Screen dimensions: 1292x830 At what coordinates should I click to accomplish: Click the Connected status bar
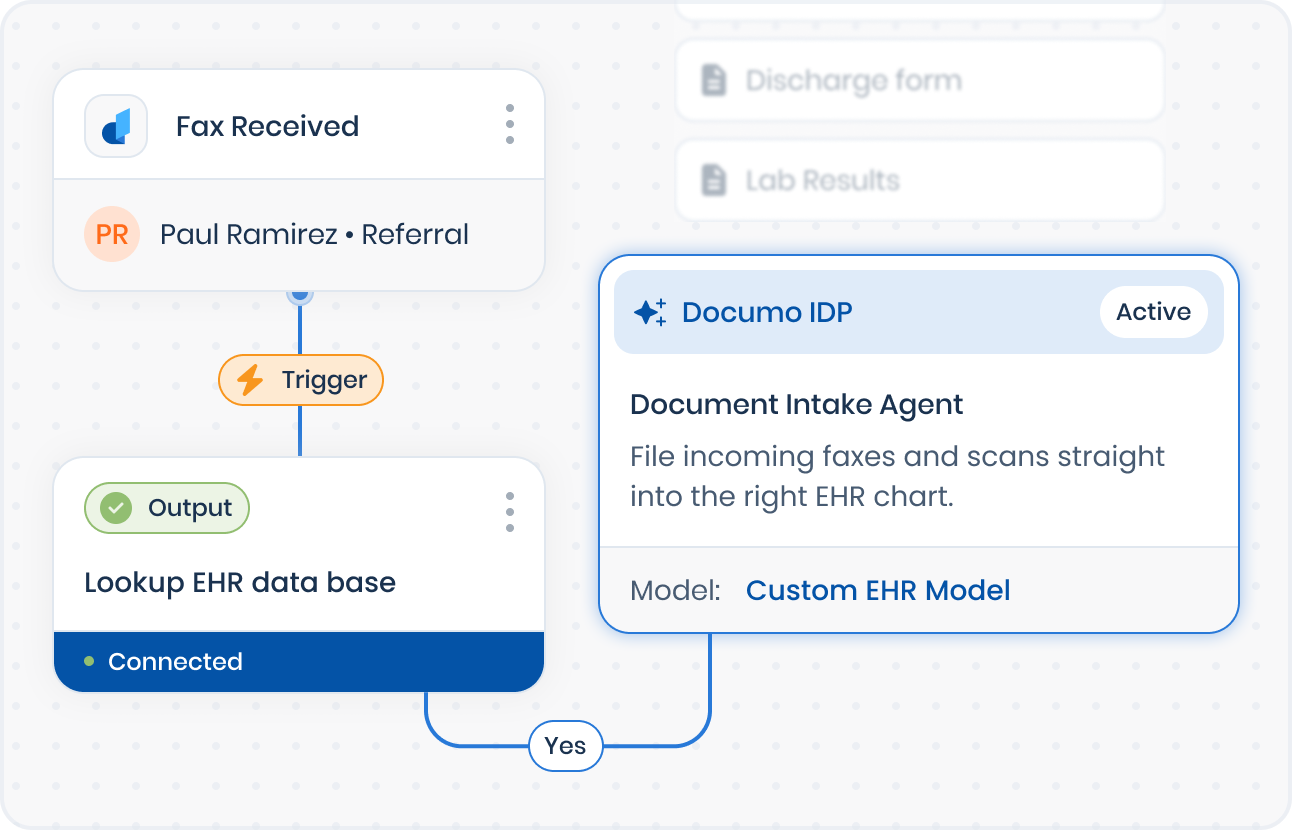coord(299,661)
